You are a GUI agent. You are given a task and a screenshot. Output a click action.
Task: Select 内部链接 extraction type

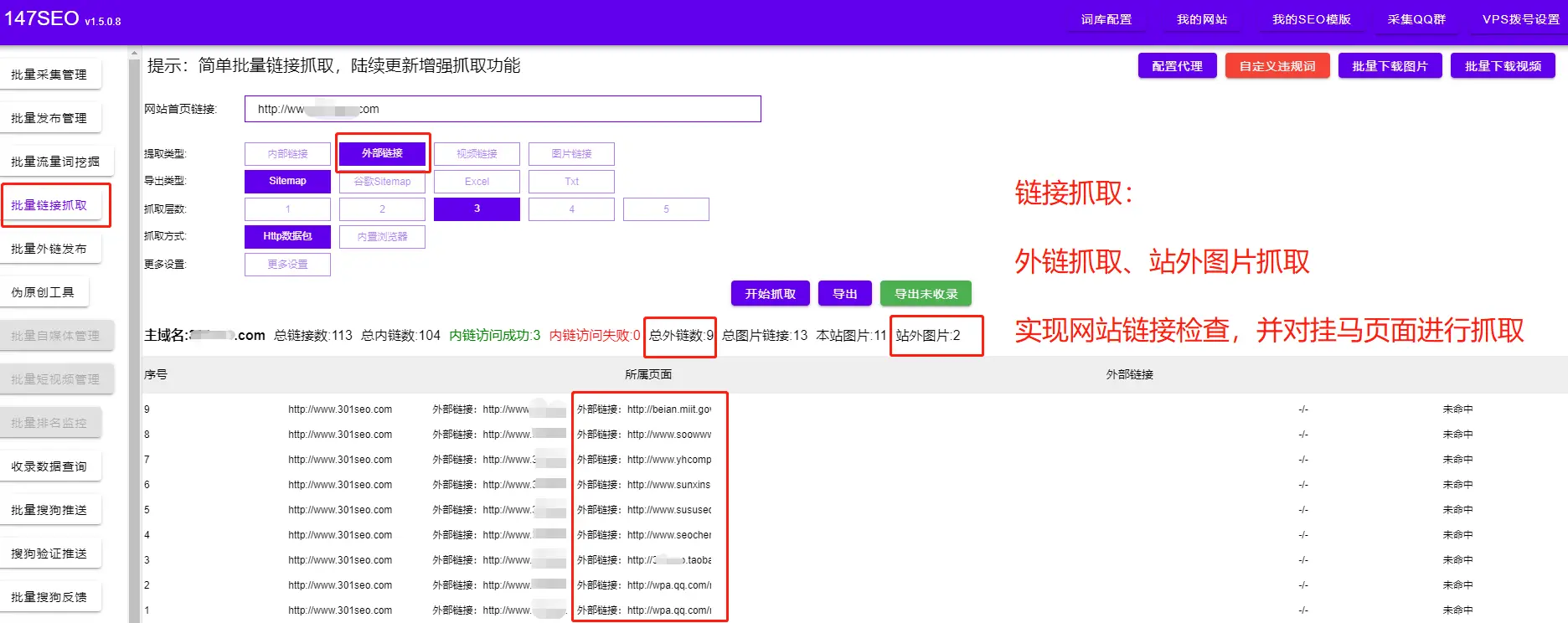(287, 154)
